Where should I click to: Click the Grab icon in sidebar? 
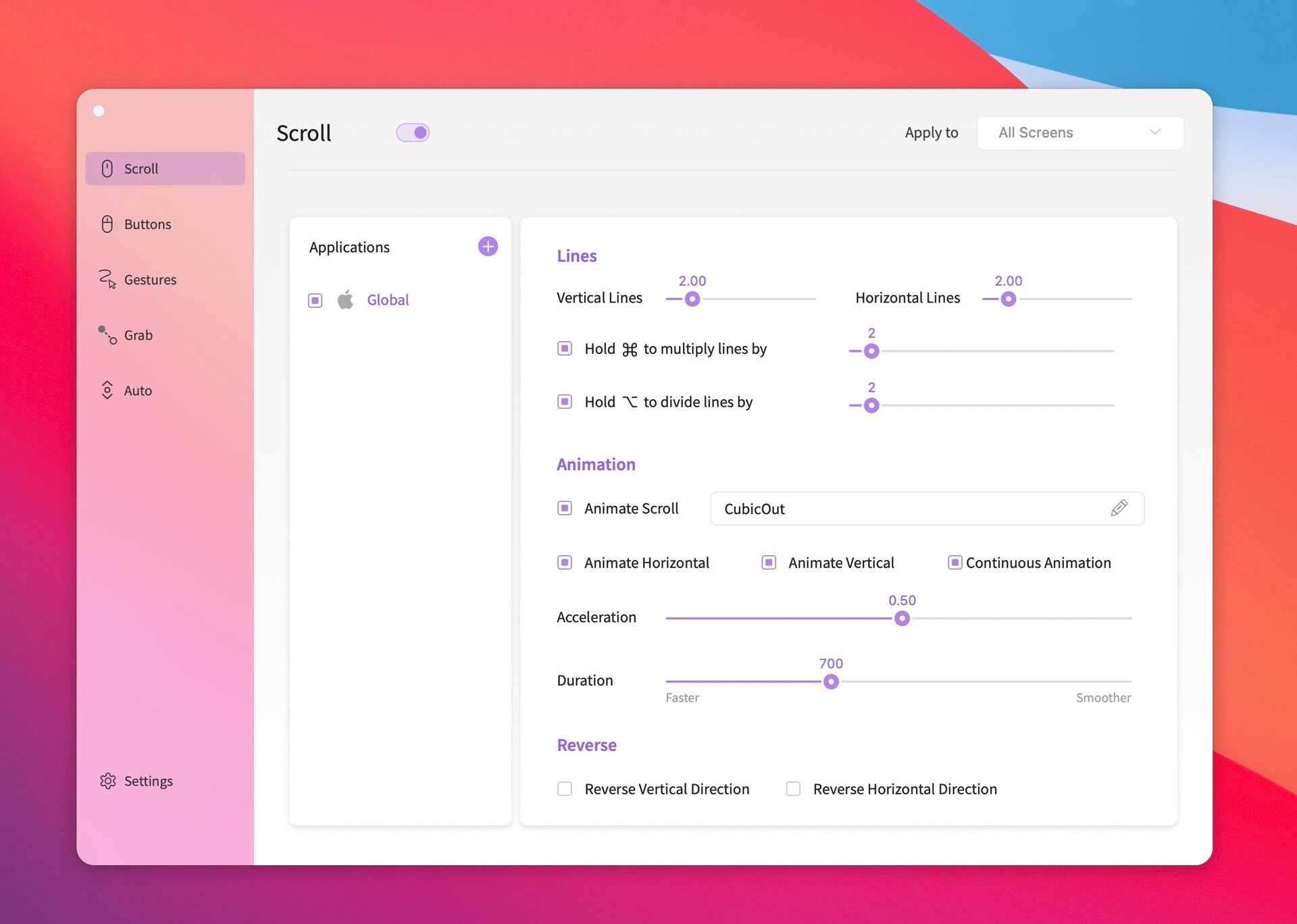click(x=107, y=335)
